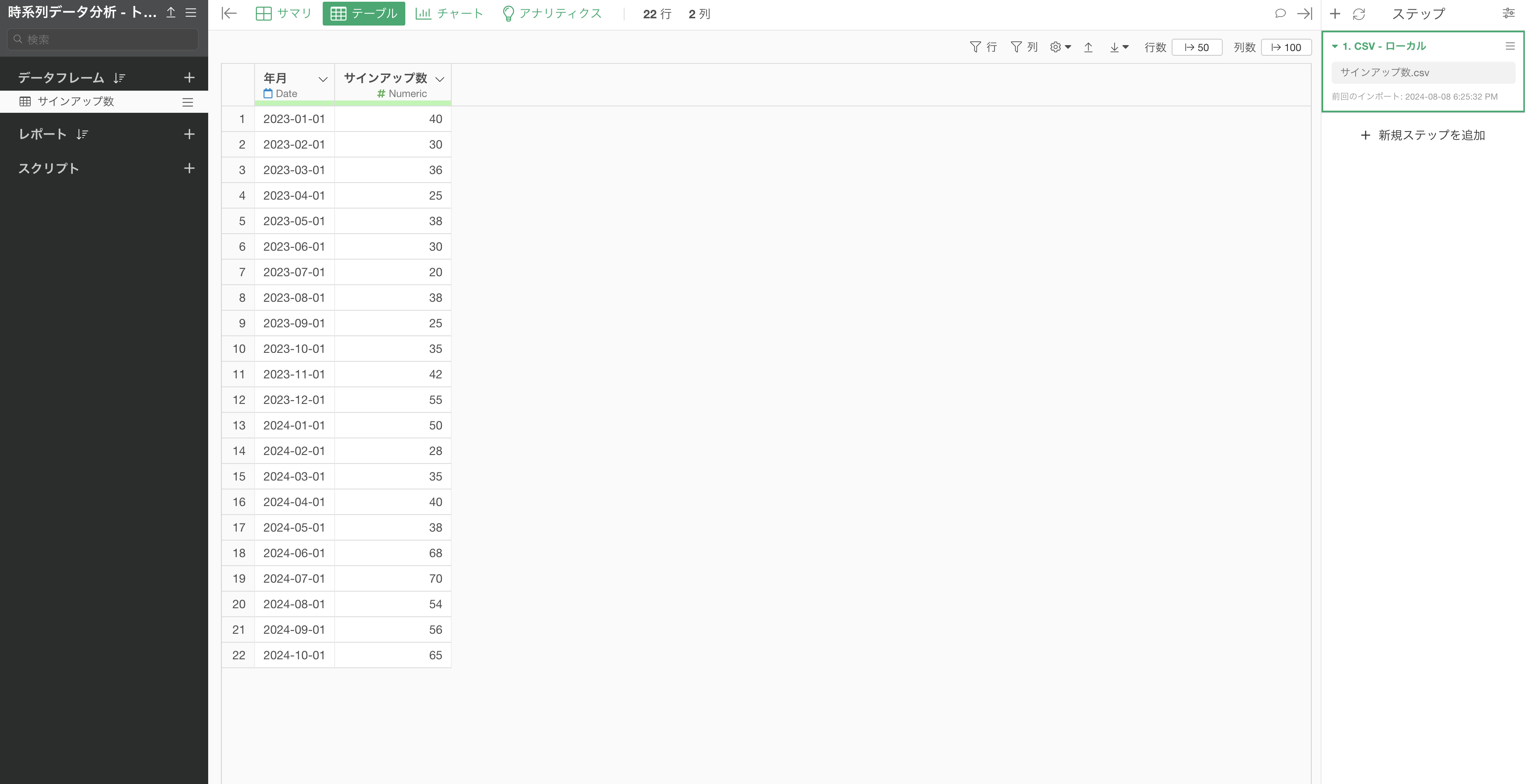Viewport: 1525px width, 784px height.
Task: Open the row filter 行
Action: [x=983, y=47]
